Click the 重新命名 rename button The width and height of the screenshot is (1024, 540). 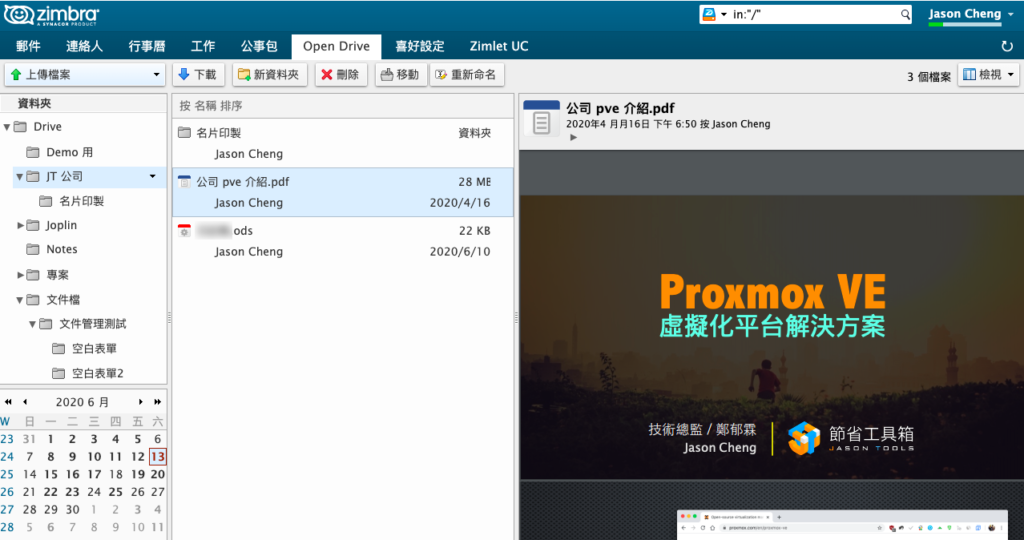[467, 74]
